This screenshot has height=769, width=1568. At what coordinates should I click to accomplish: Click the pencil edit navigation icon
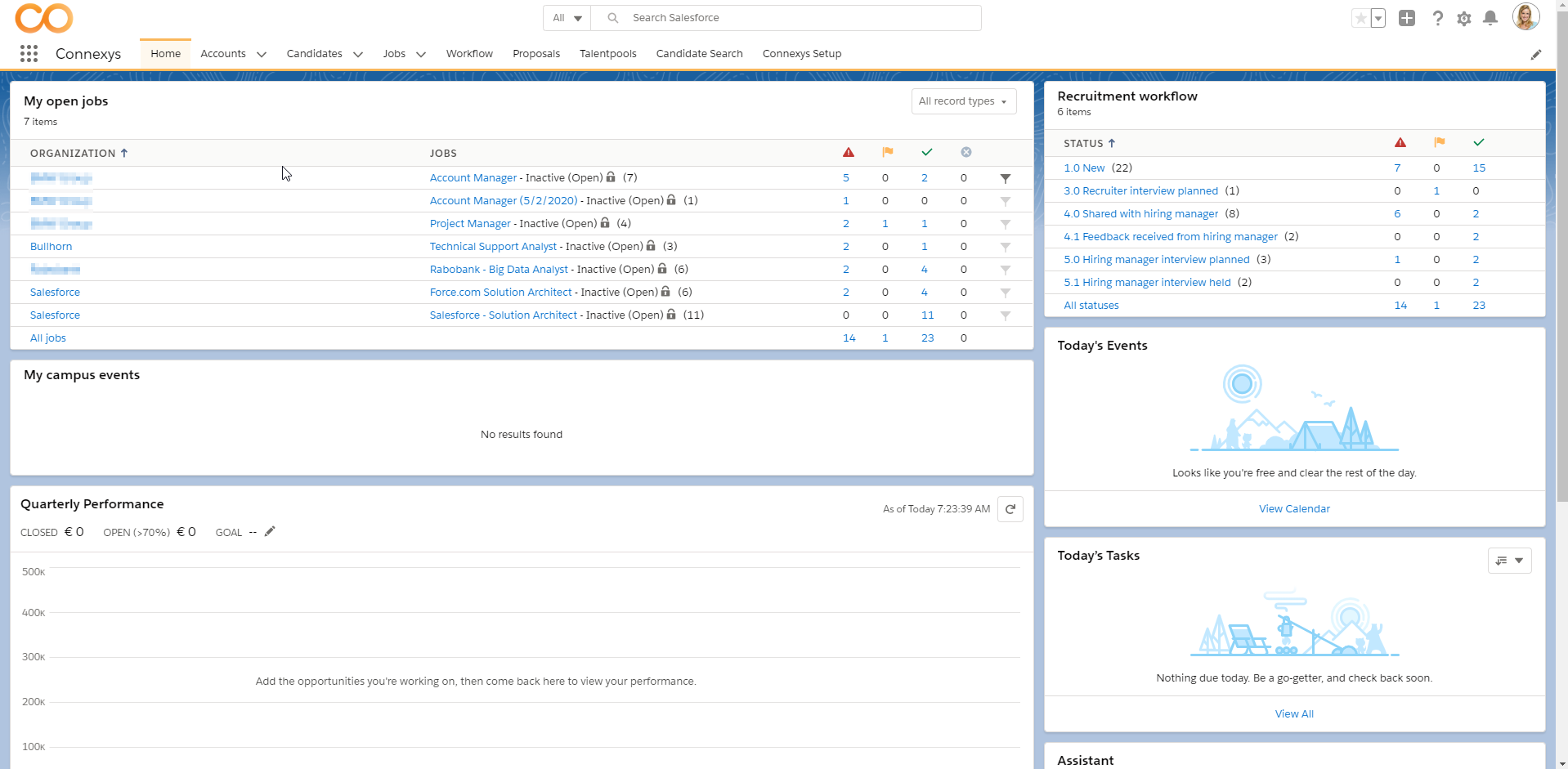point(1536,55)
